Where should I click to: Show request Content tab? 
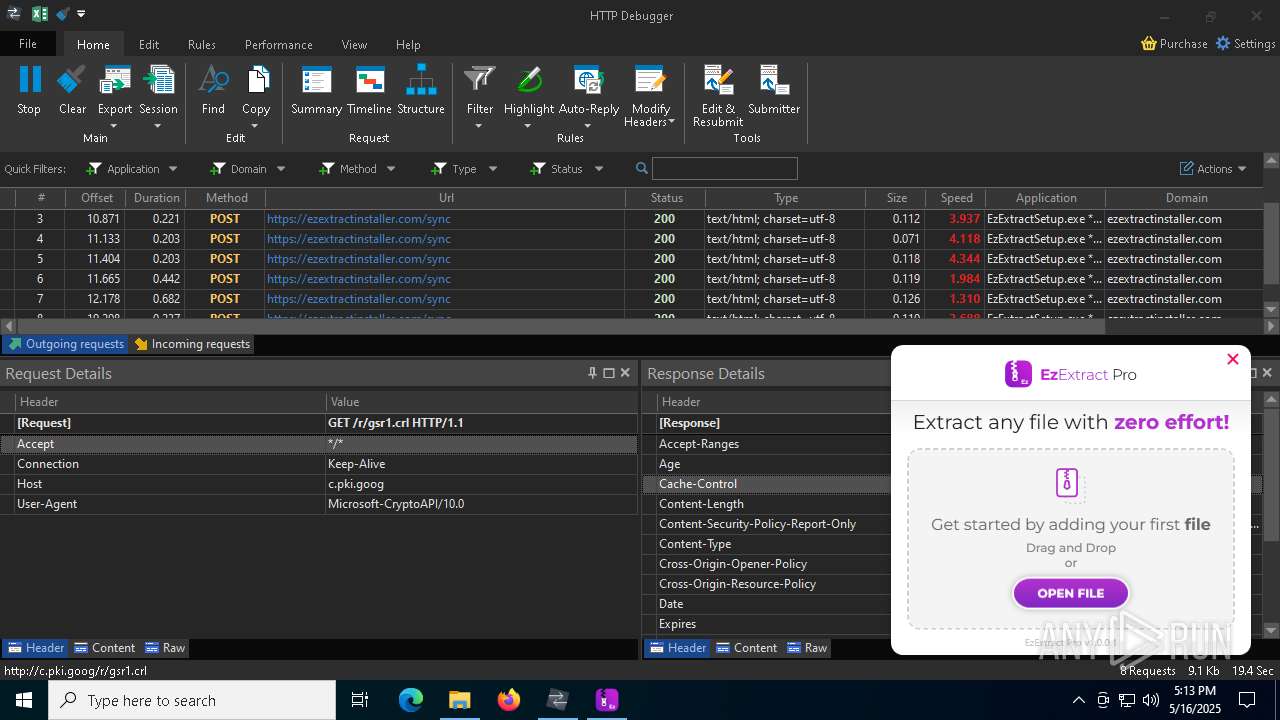104,648
